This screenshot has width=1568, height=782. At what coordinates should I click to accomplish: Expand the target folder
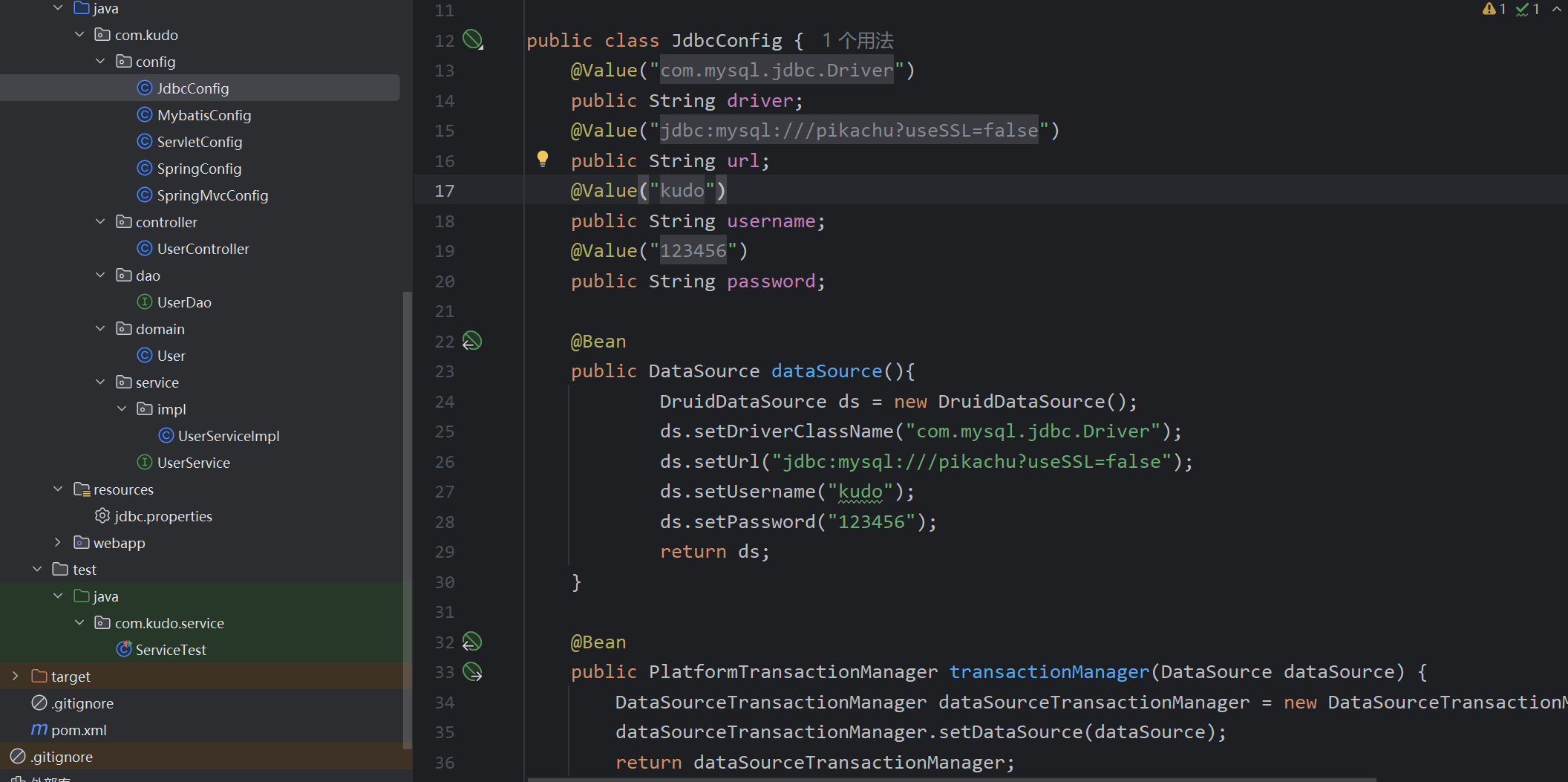16,677
